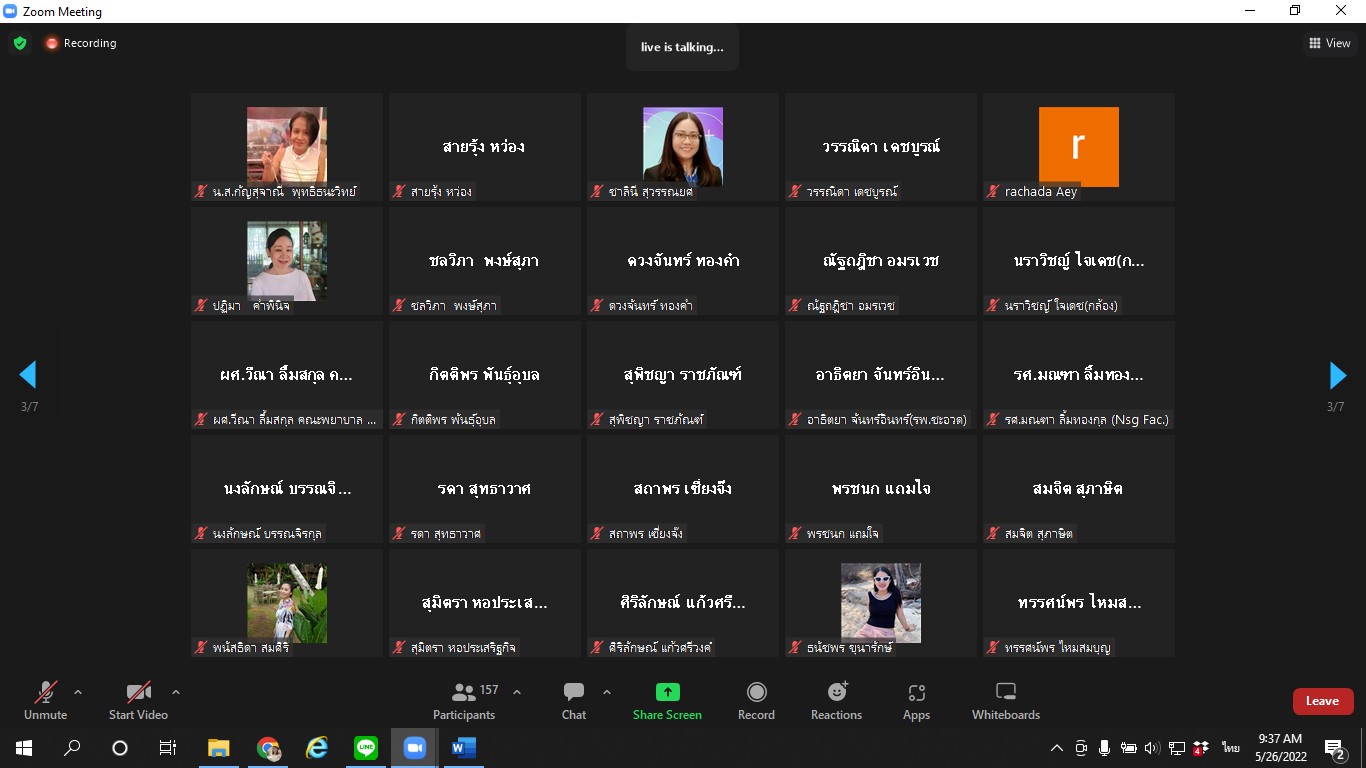
Task: Leave the meeting
Action: coord(1322,701)
